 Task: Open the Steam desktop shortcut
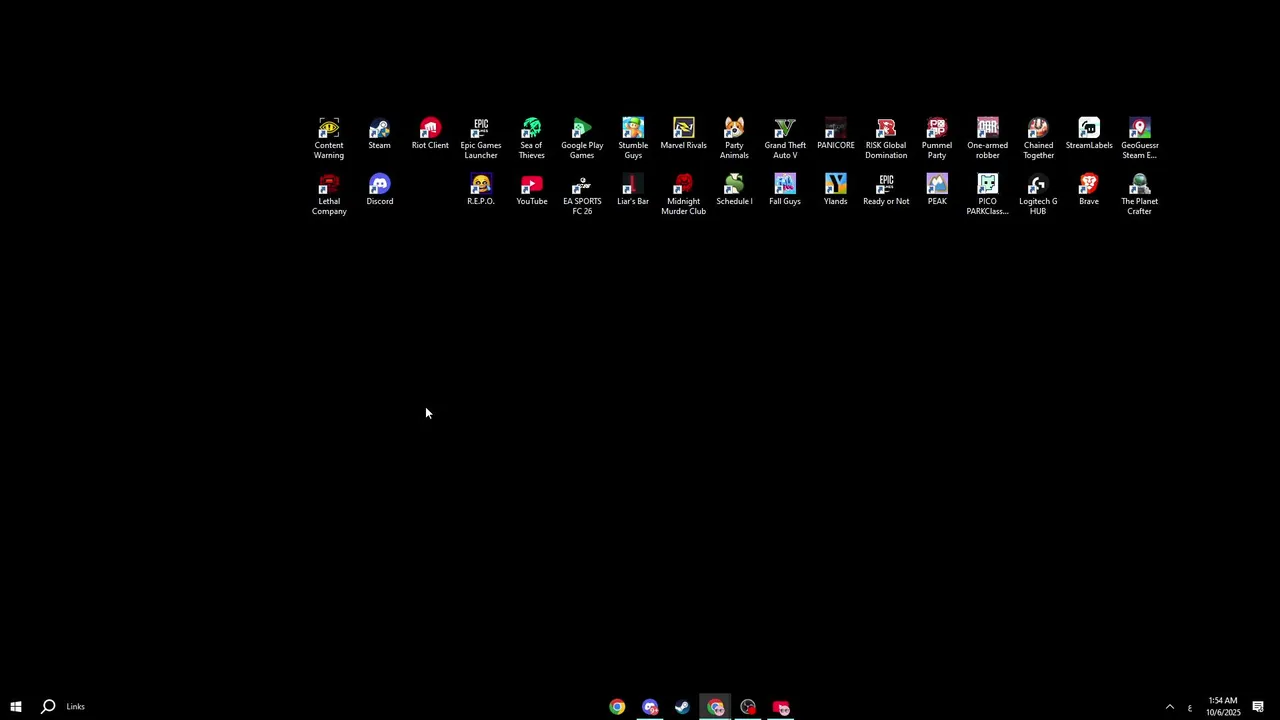(x=379, y=134)
